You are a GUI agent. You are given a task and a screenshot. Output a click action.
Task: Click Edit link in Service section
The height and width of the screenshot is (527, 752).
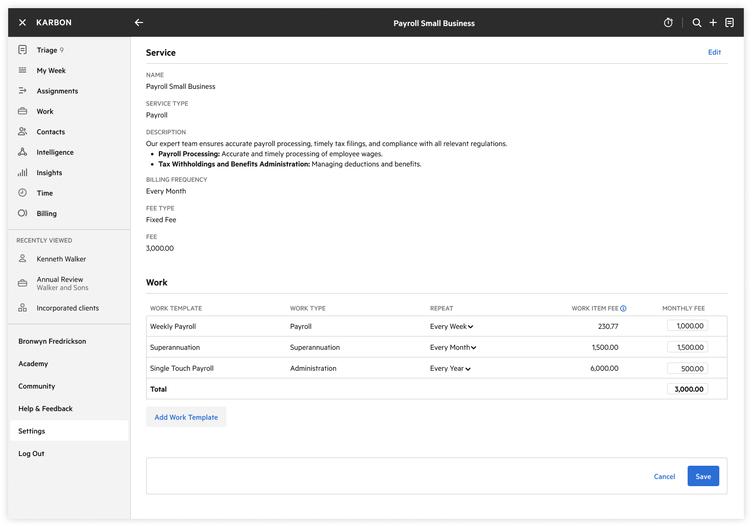(x=714, y=52)
